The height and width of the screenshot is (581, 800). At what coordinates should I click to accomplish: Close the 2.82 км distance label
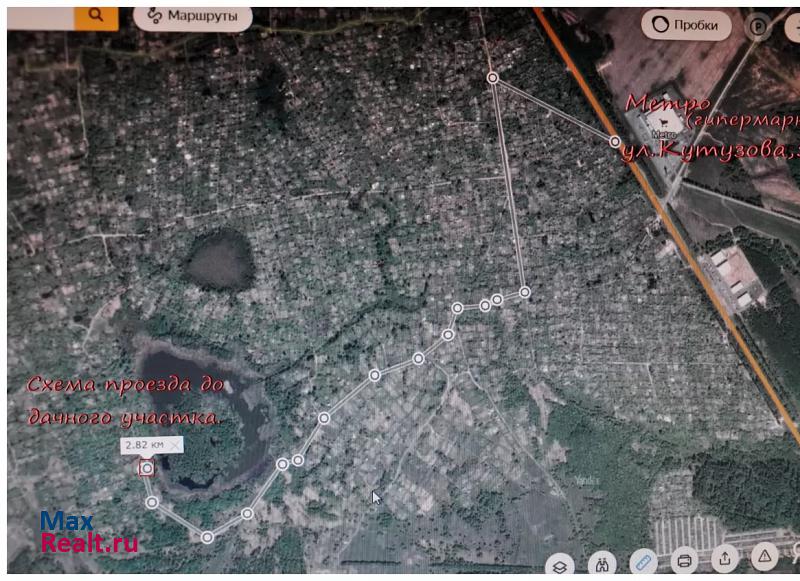pos(176,444)
